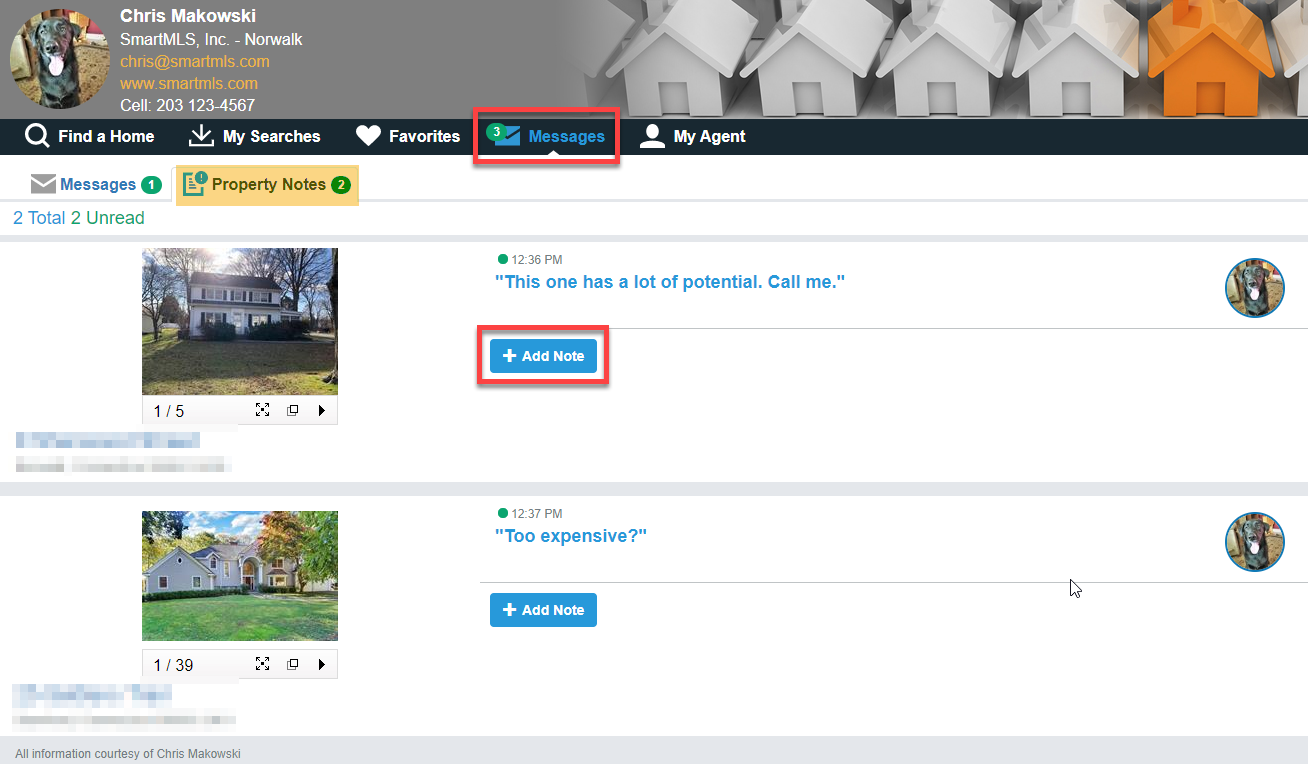Click fullscreen icon under first property photo
This screenshot has height=764, width=1308.
(262, 410)
